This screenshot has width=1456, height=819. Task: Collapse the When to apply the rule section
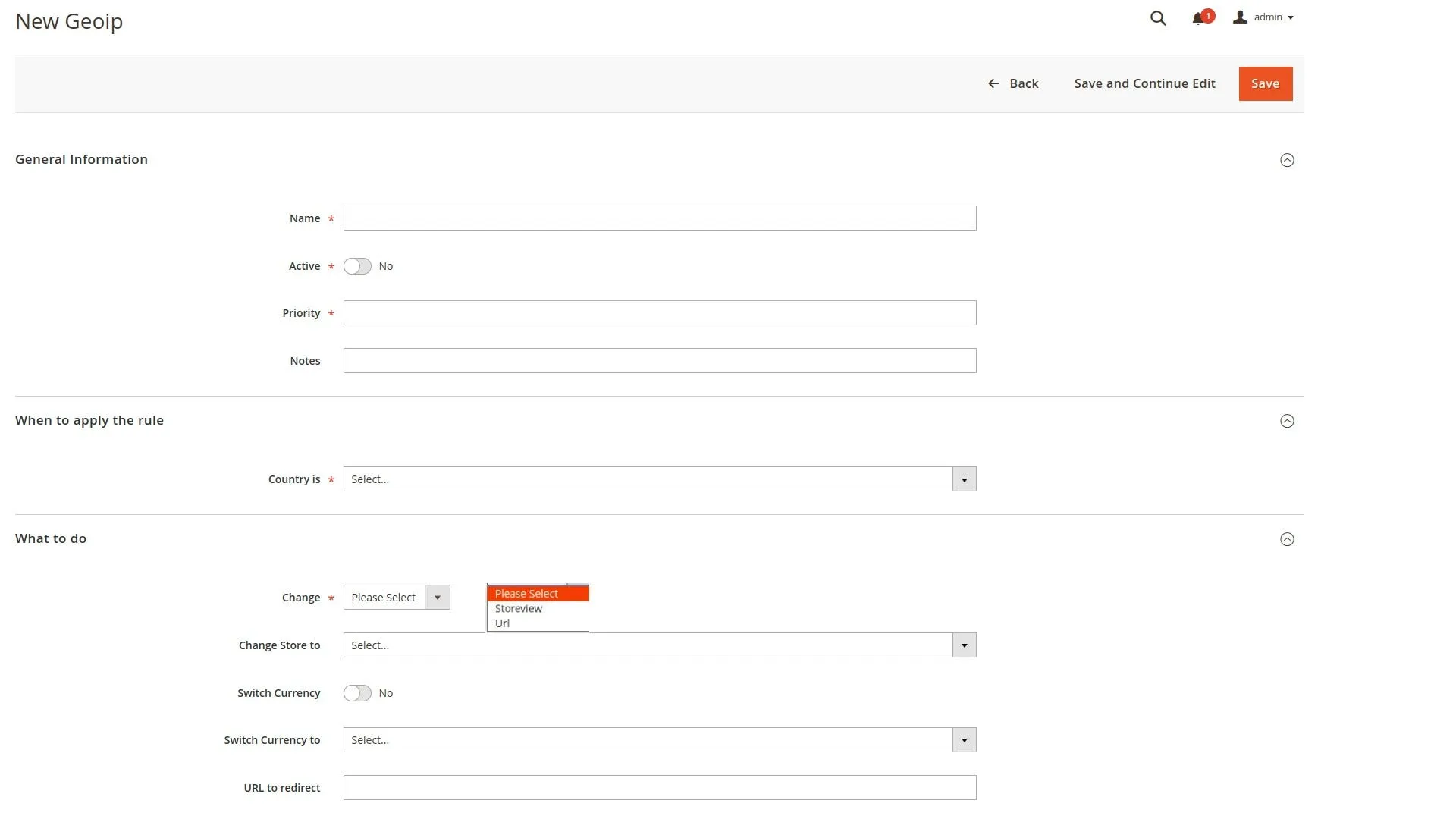pyautogui.click(x=1287, y=421)
